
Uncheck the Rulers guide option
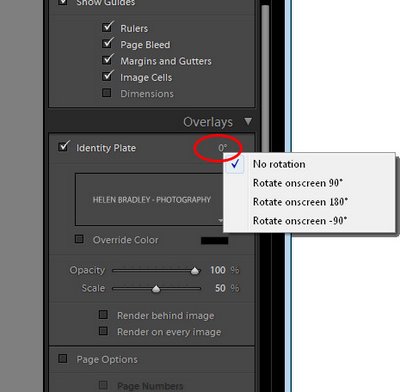point(107,27)
